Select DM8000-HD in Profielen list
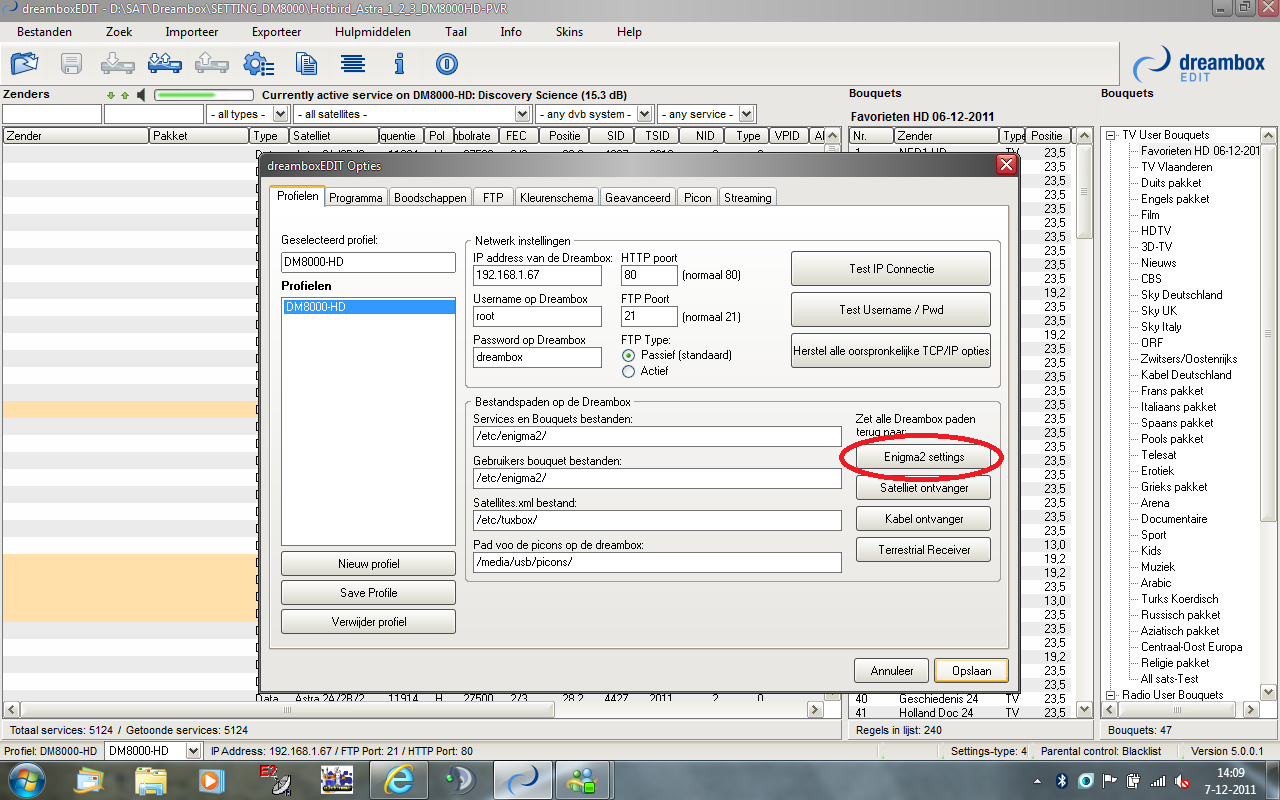1280x800 pixels. click(368, 307)
